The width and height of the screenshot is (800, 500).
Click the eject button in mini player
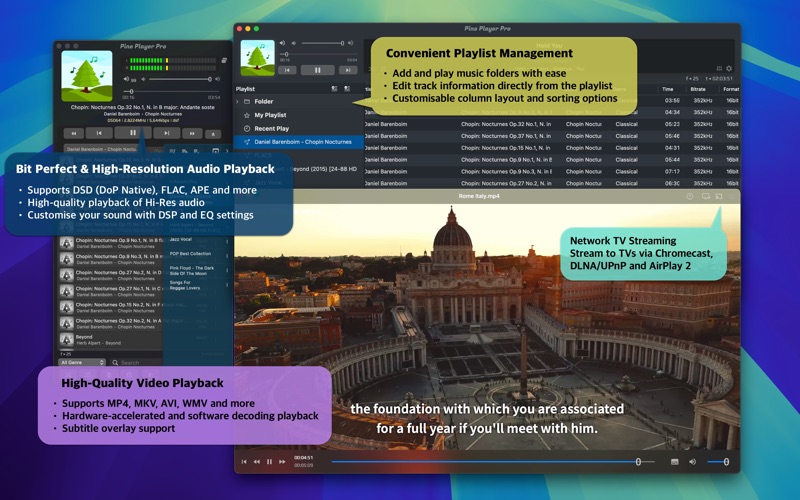[213, 134]
